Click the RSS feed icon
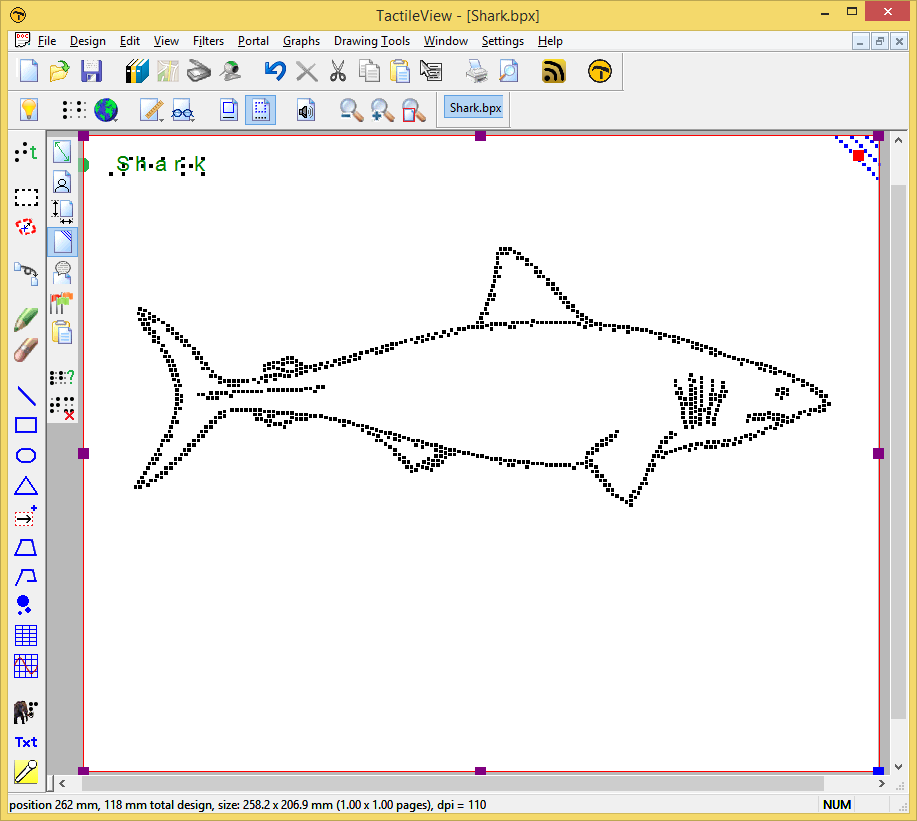The image size is (917, 821). point(554,71)
